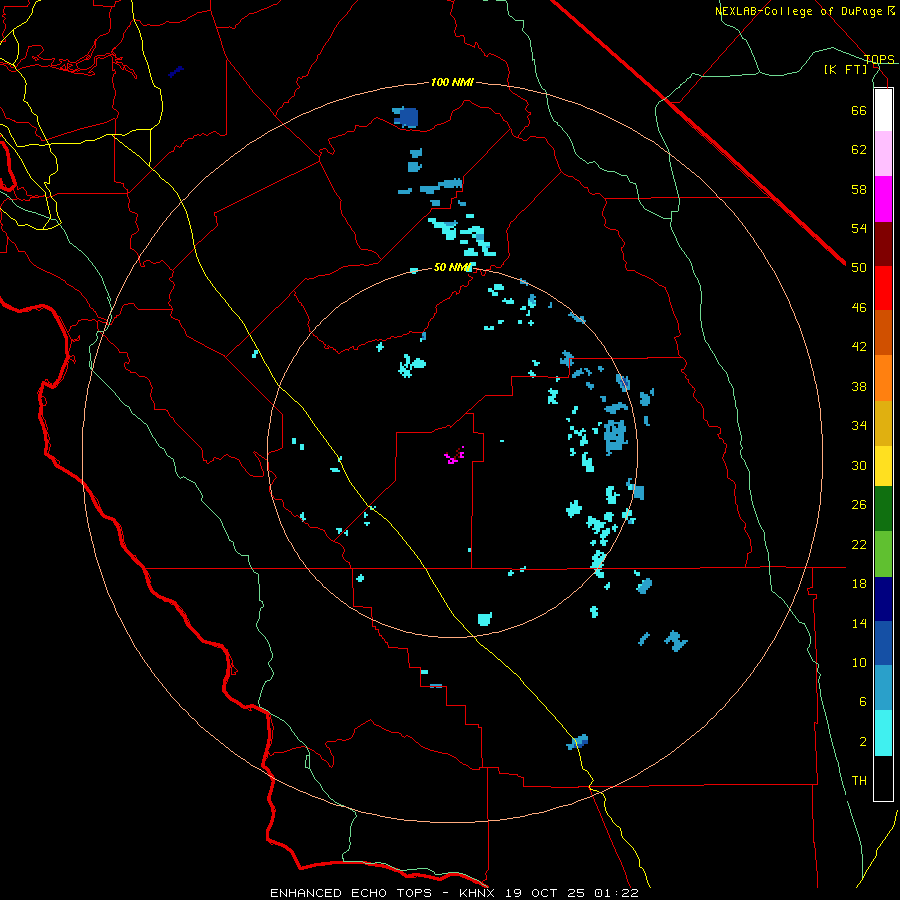The width and height of the screenshot is (900, 900).
Task: Click the bright red legend band near 46
Action: click(x=883, y=288)
